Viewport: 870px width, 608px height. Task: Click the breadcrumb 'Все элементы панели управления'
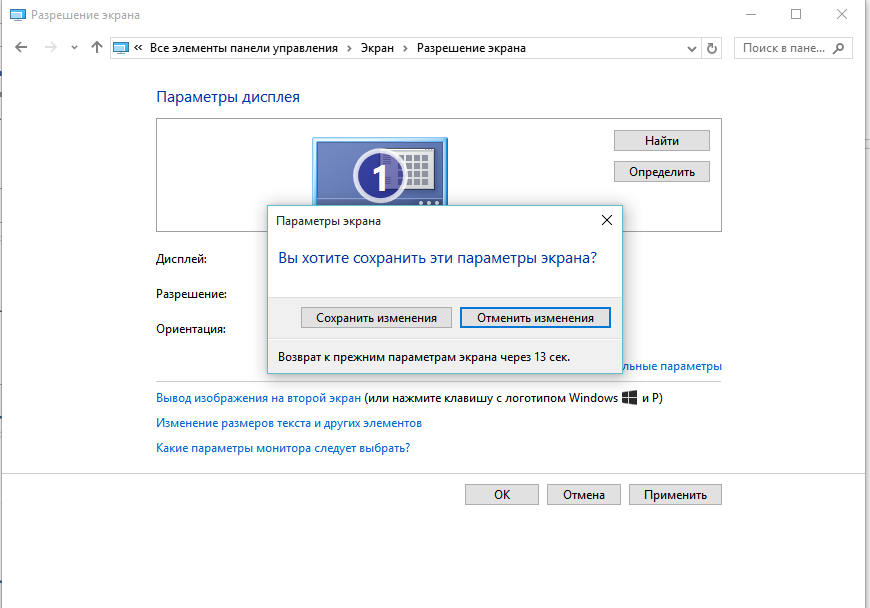pyautogui.click(x=244, y=48)
